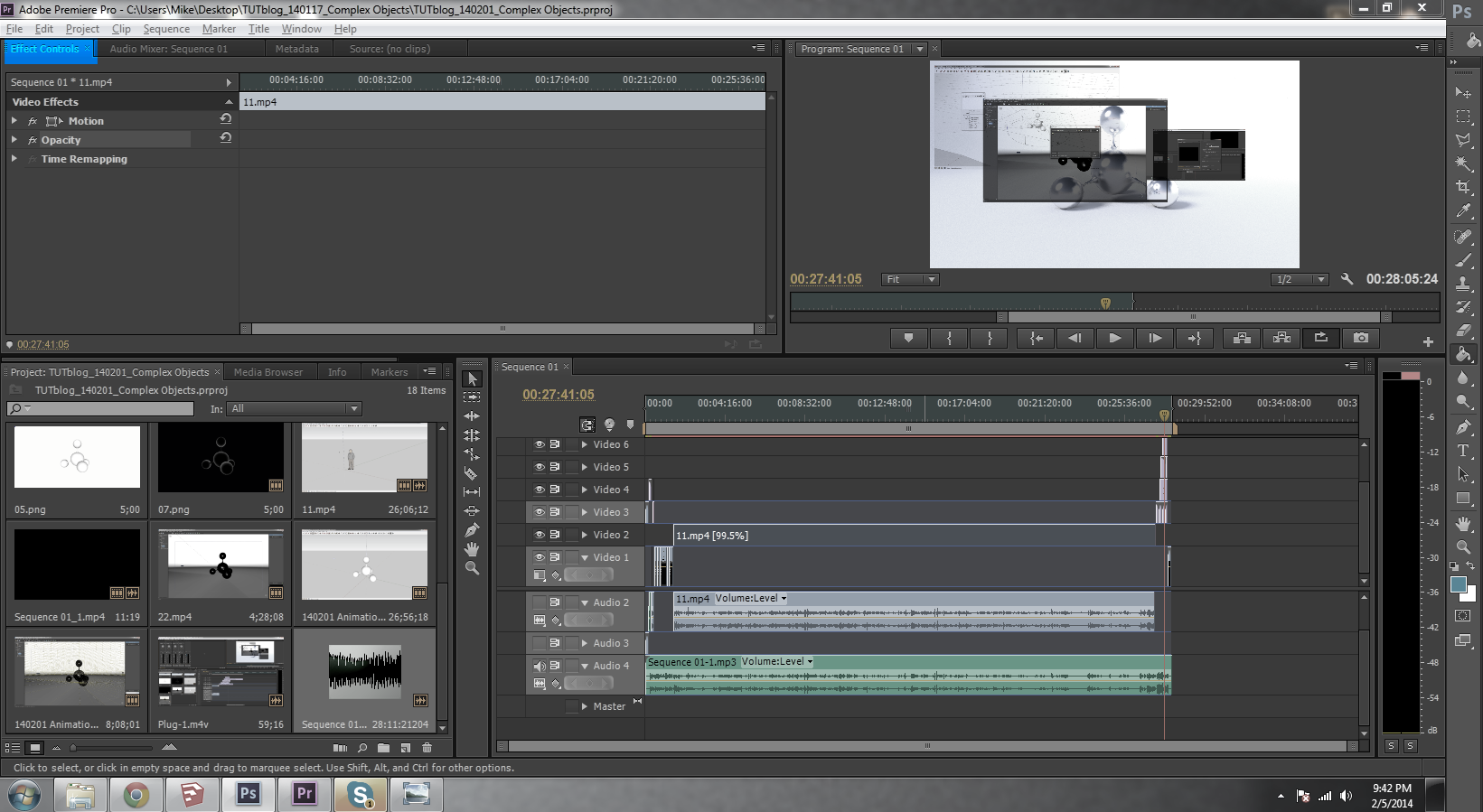The height and width of the screenshot is (812, 1483).
Task: Expand the Motion effect properties
Action: pyautogui.click(x=14, y=121)
